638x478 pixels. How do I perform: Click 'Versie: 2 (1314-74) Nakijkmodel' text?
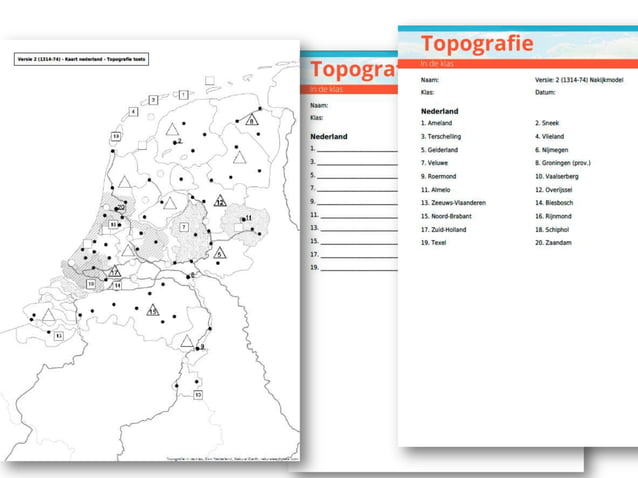(x=579, y=80)
